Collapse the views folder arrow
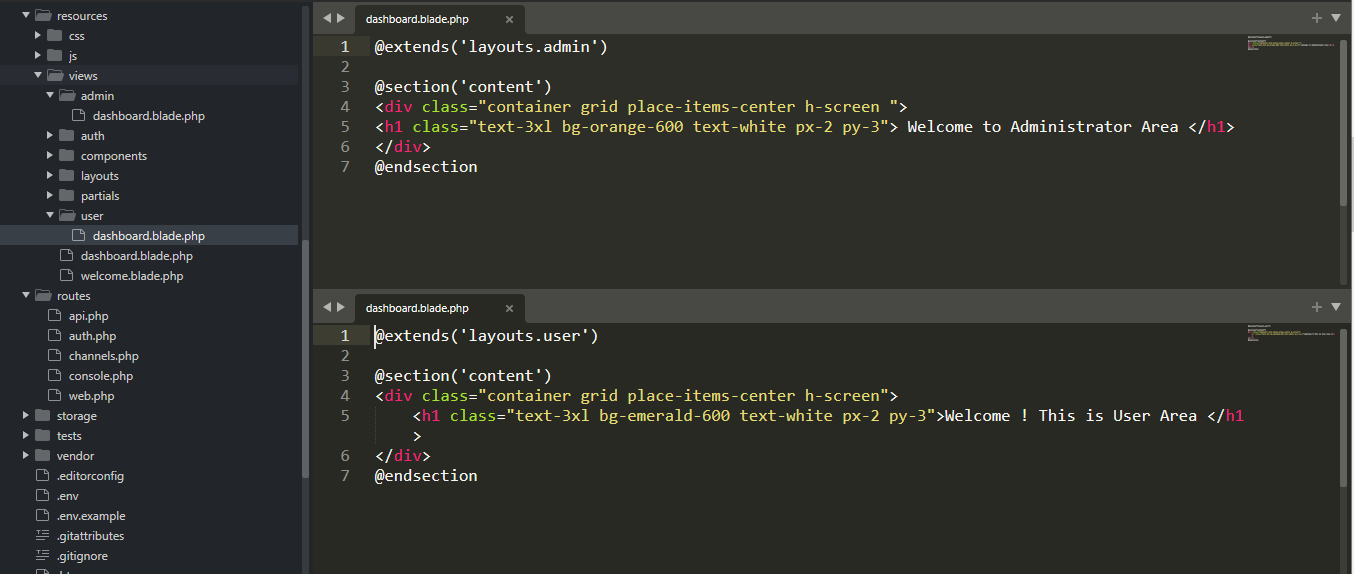1354x574 pixels. 38,76
